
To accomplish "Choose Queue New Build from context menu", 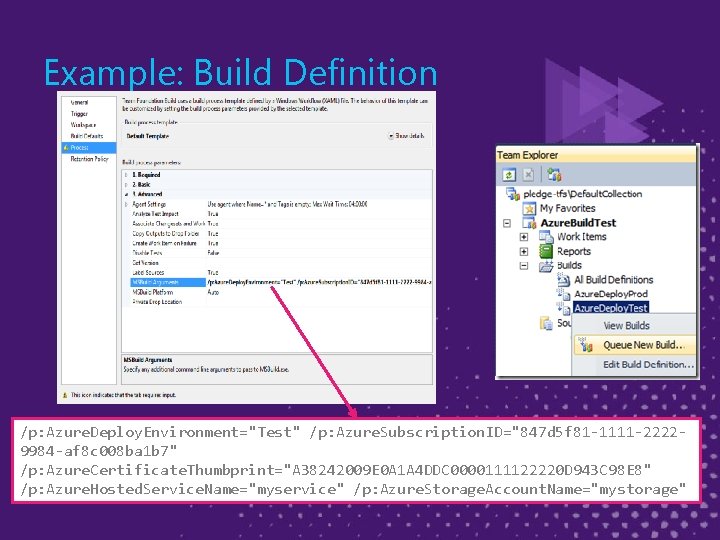I will [x=635, y=345].
